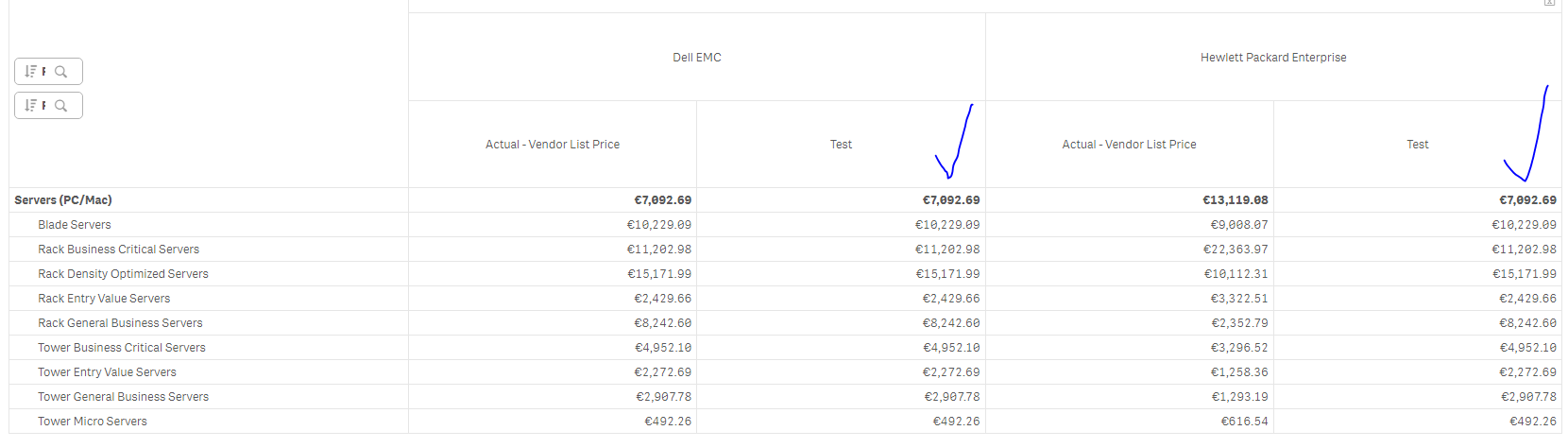This screenshot has width=1568, height=448.
Task: Click the €13,119.08 total cell
Action: pyautogui.click(x=1235, y=200)
